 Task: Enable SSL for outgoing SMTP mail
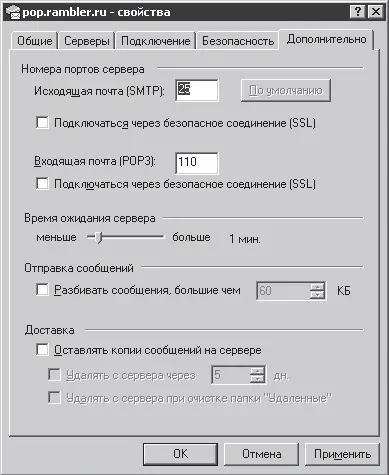click(42, 123)
